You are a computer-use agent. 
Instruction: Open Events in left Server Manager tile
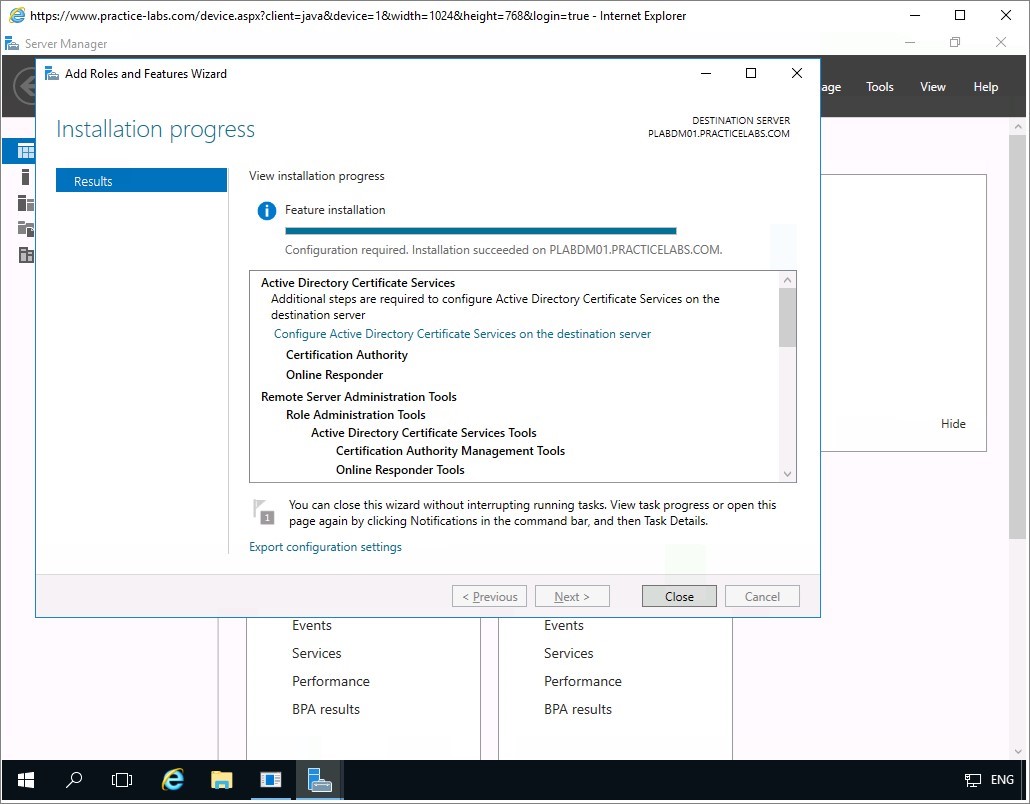coord(311,625)
